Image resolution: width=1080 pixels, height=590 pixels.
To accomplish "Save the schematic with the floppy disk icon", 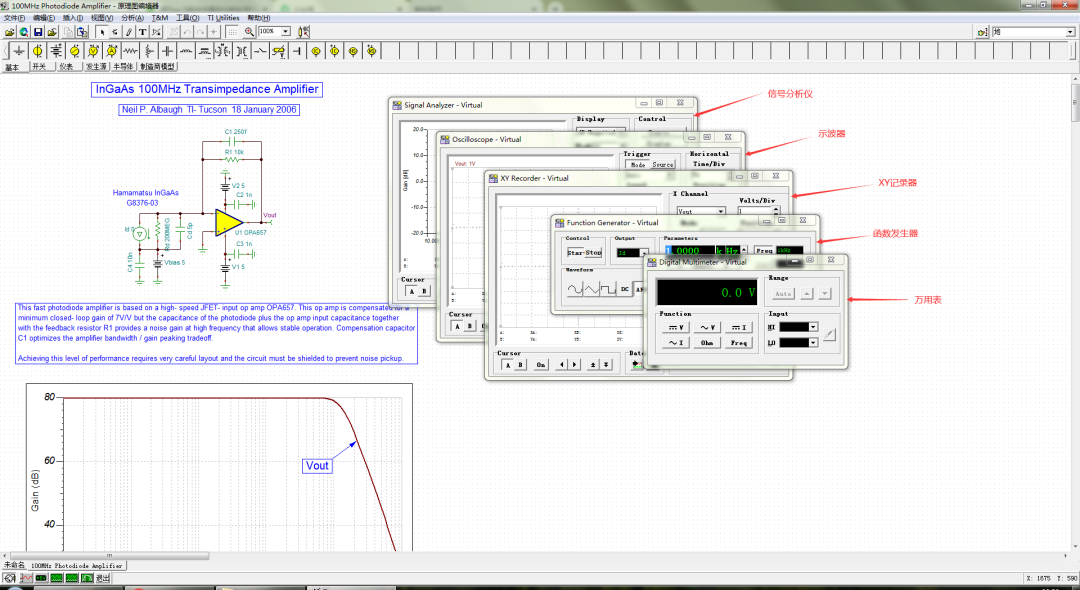I will coord(38,32).
